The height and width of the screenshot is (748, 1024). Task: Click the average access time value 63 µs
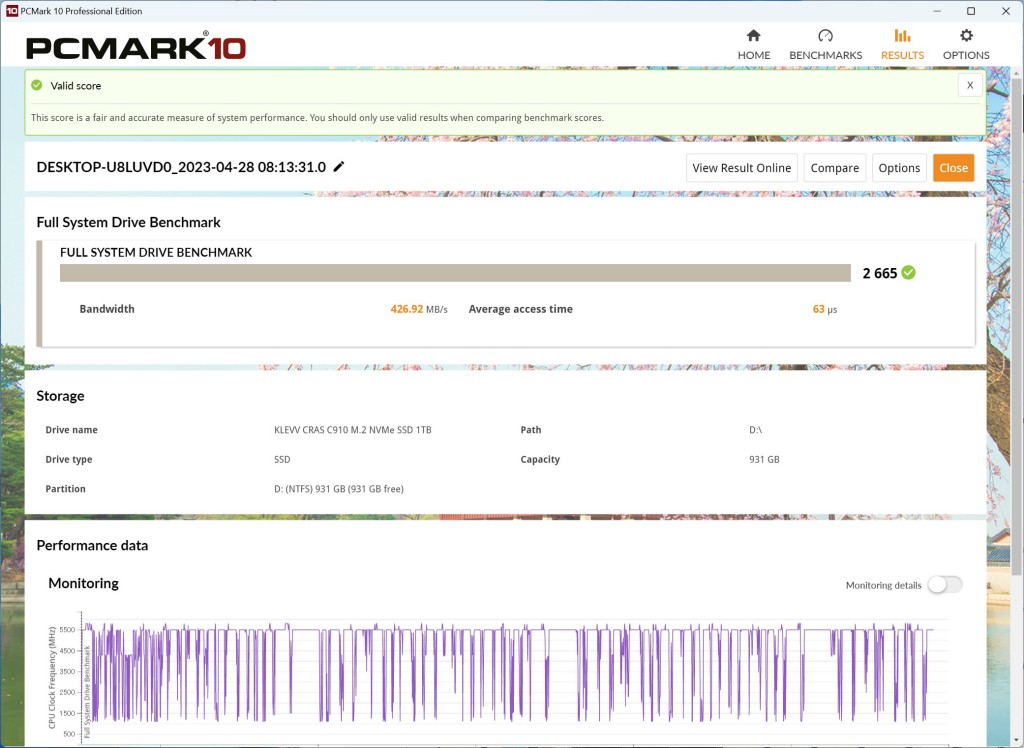click(824, 309)
